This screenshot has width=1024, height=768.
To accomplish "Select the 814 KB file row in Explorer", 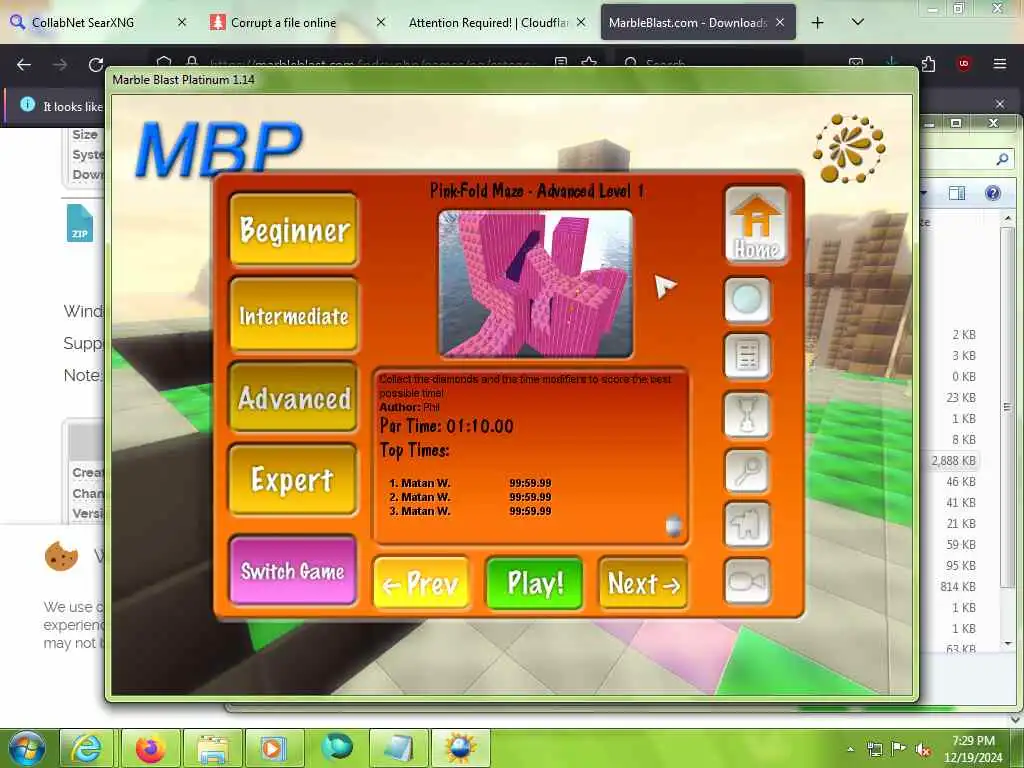I will [x=957, y=586].
